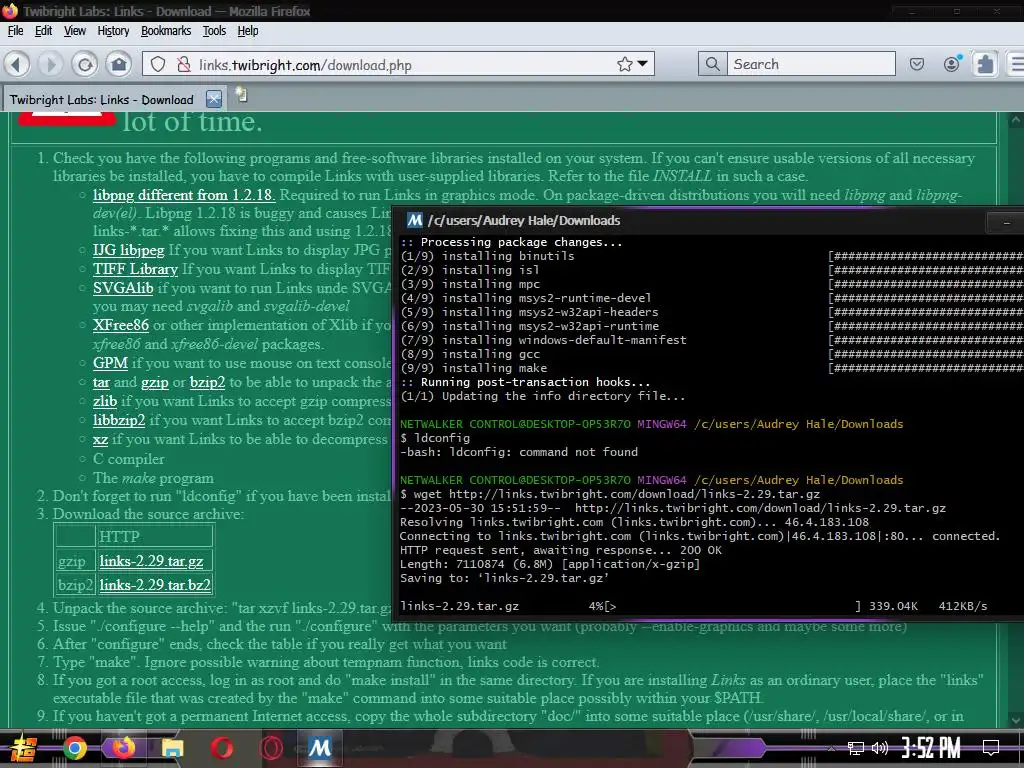Follow the tar link
This screenshot has height=768, width=1024.
[x=101, y=382]
